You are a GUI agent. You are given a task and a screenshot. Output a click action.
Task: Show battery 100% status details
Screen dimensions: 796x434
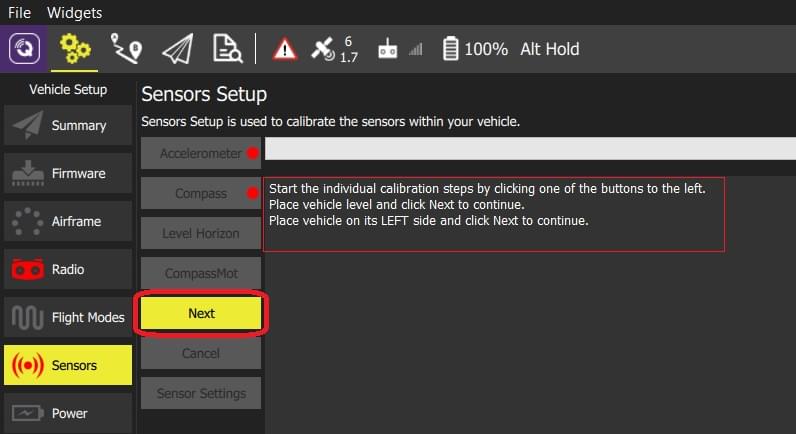475,49
